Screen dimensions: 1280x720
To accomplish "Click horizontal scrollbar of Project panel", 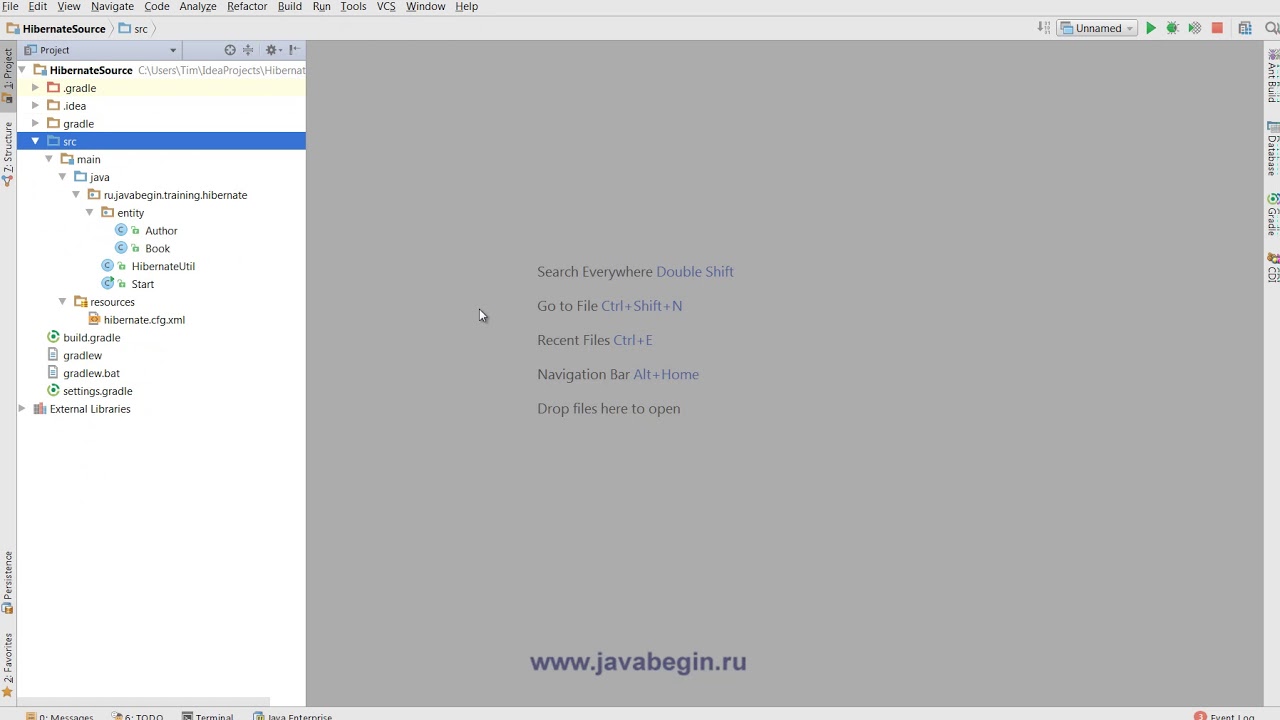I will click(x=143, y=702).
